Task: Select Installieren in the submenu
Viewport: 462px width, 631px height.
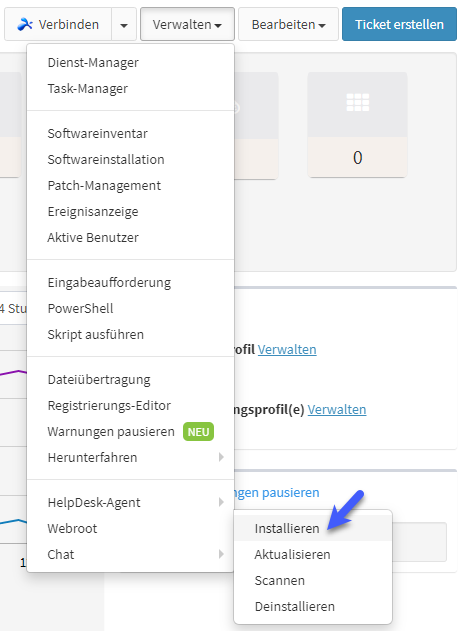Action: 287,528
